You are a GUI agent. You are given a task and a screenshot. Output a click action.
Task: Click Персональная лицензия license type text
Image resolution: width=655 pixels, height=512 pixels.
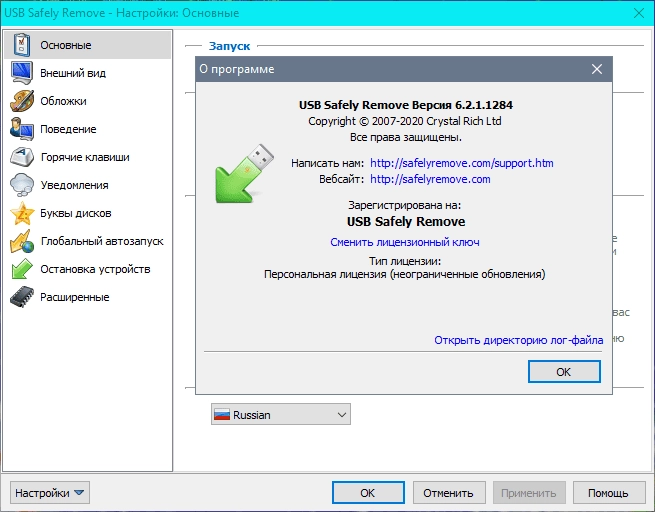point(405,274)
